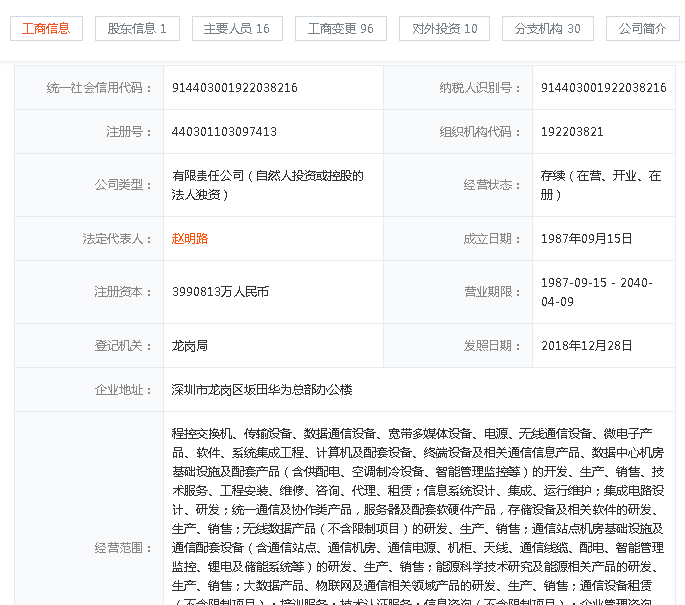Switch to the 工商信息 tab
Viewport: 685px width, 605px height.
click(46, 29)
